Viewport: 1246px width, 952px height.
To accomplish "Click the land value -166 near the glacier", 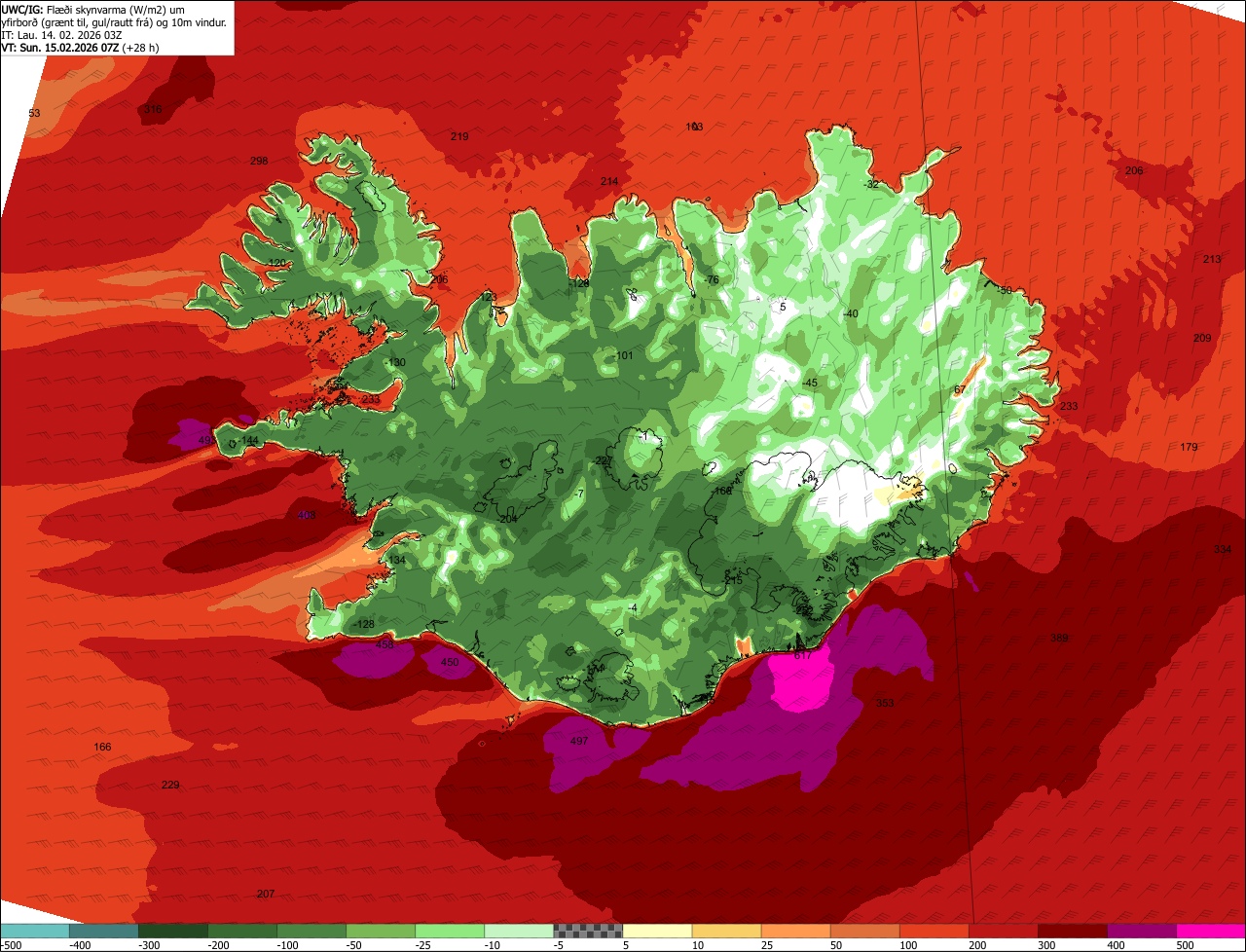I will 720,492.
